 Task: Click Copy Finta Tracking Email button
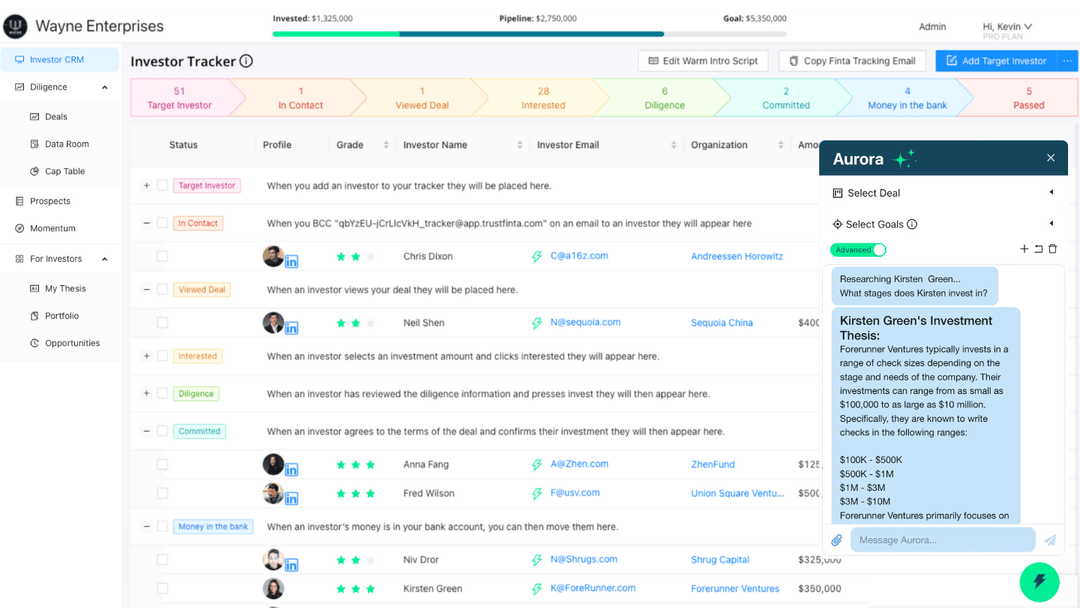[x=852, y=61]
